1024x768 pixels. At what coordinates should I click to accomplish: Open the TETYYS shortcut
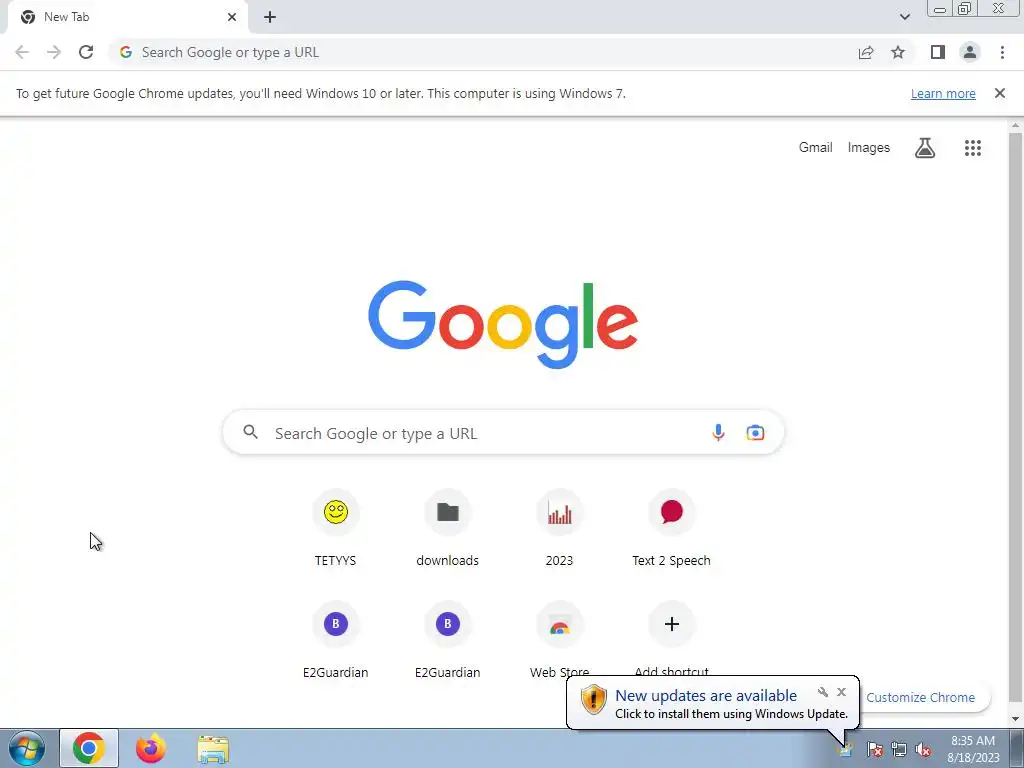(336, 529)
